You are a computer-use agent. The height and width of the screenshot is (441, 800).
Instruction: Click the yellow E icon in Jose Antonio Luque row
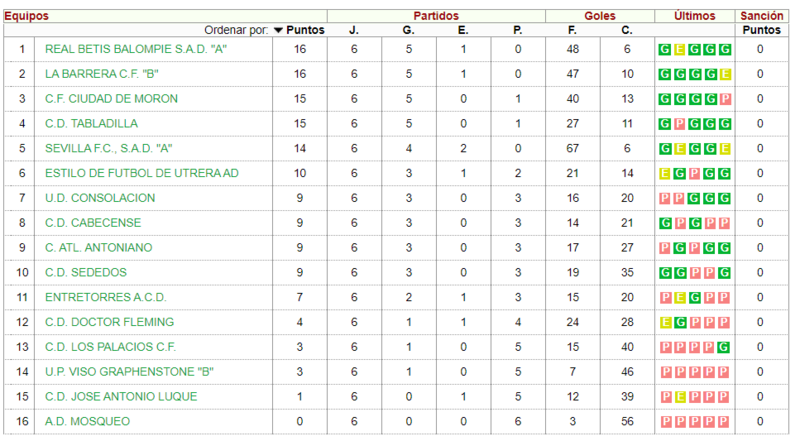pyautogui.click(x=680, y=397)
